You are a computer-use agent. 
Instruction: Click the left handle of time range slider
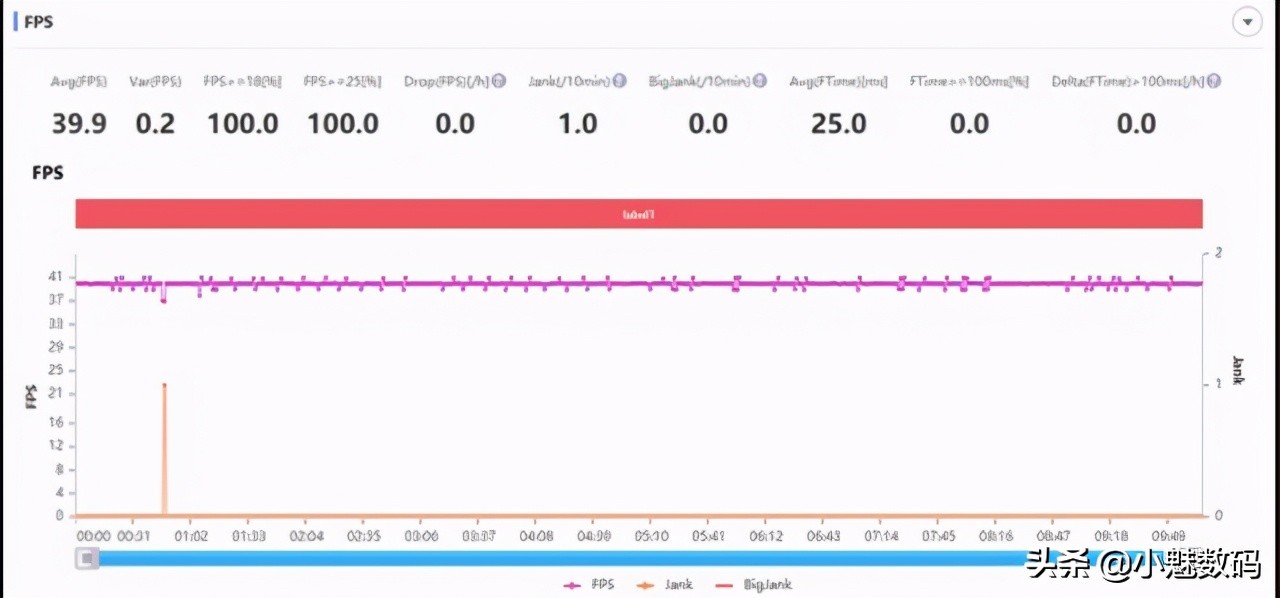coord(88,558)
